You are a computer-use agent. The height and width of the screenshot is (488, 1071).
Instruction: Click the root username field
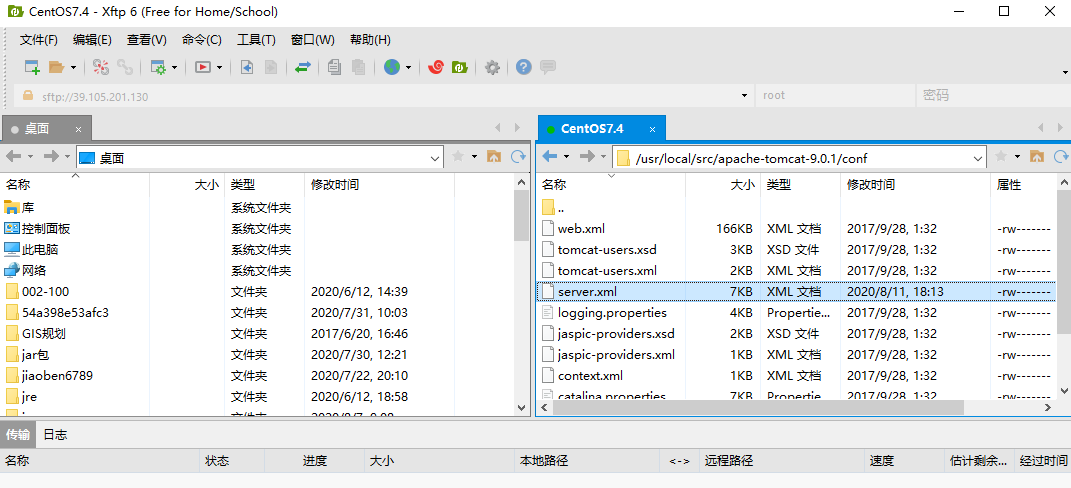click(835, 96)
